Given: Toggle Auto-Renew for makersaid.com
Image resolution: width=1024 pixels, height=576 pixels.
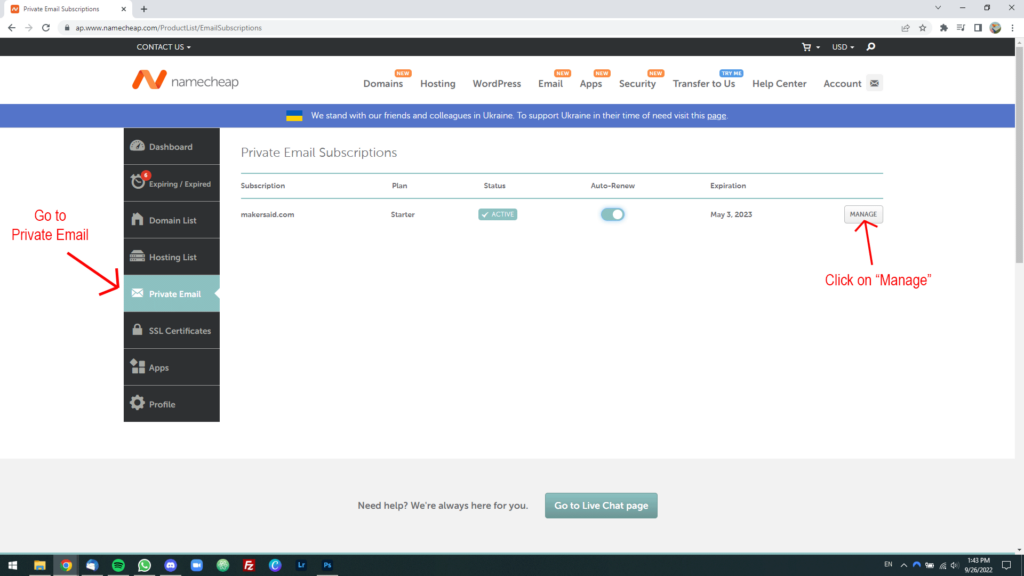Looking at the screenshot, I should click(613, 214).
